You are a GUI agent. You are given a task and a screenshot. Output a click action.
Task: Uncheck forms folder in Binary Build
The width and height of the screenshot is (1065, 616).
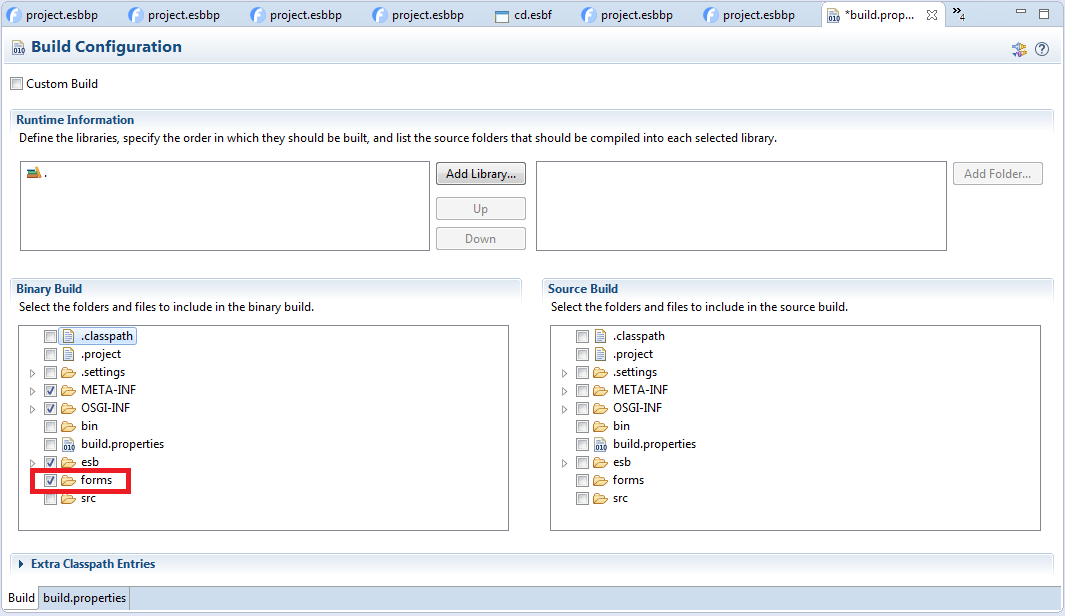click(50, 480)
